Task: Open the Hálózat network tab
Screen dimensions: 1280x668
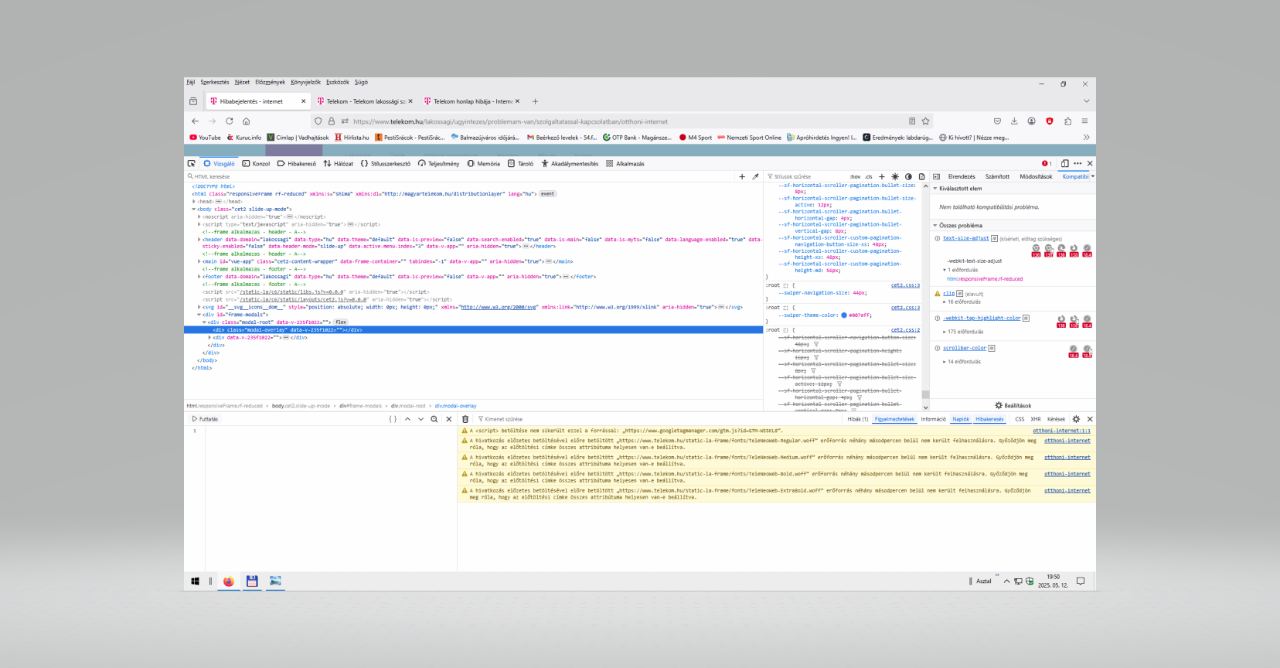Action: (x=338, y=163)
